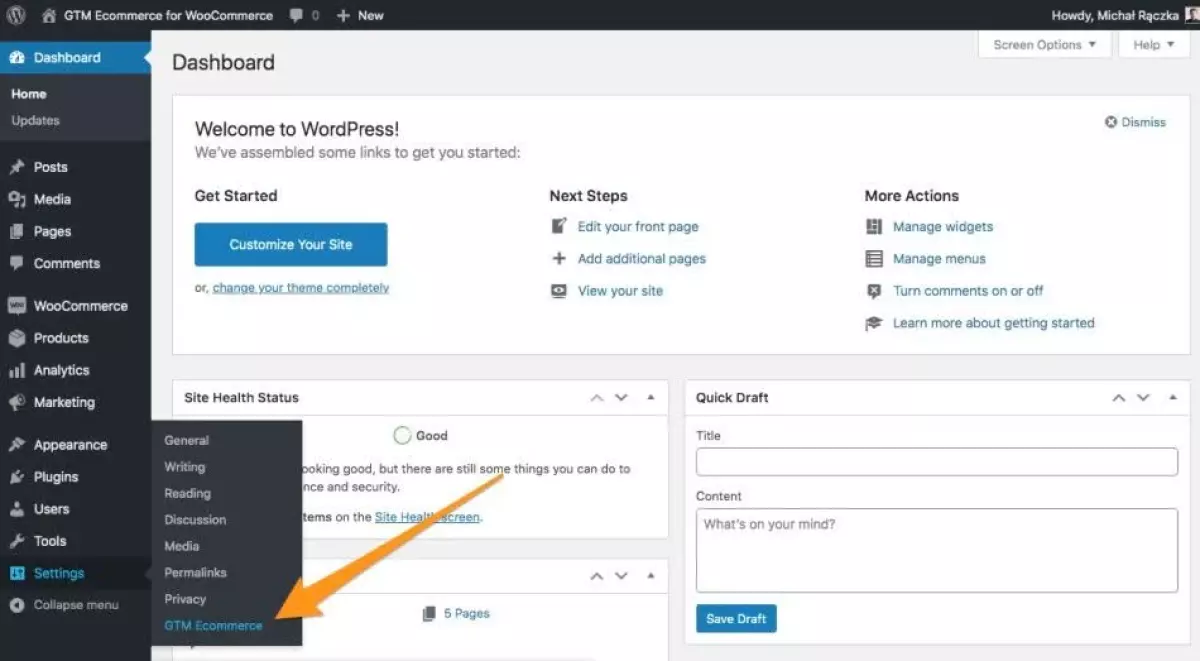Screen dimensions: 1200x661
Task: Click the graduation cap icon beside Learn more
Action: (874, 323)
